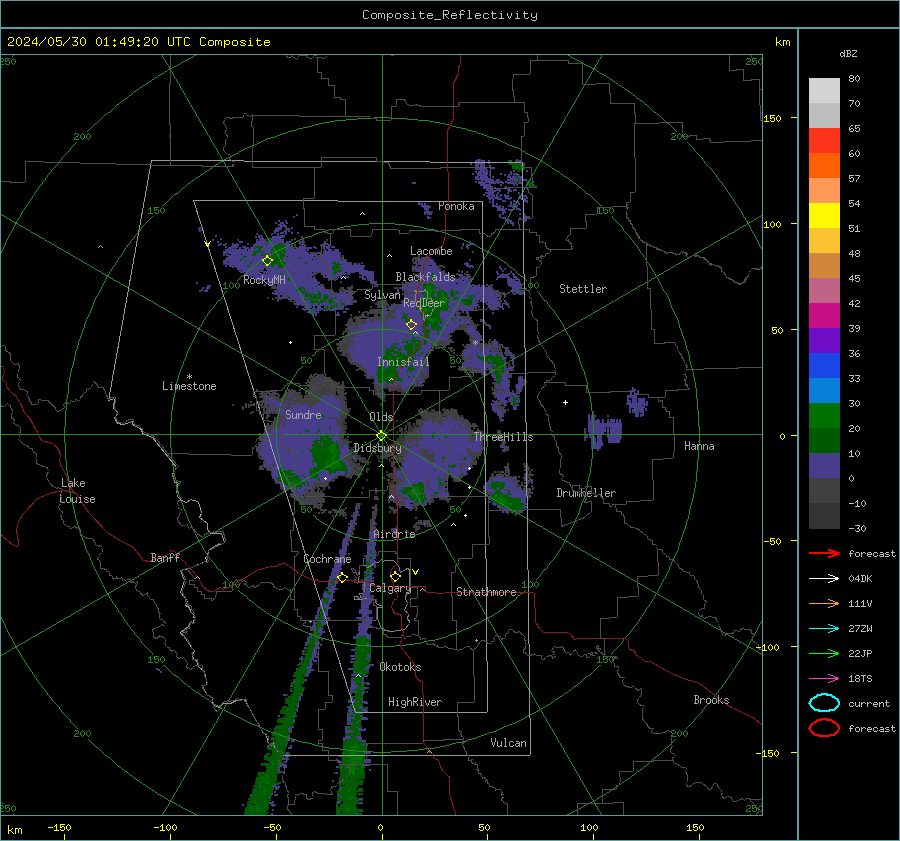
Task: Select the 30 dBZ light-blue swatch
Action: click(824, 390)
